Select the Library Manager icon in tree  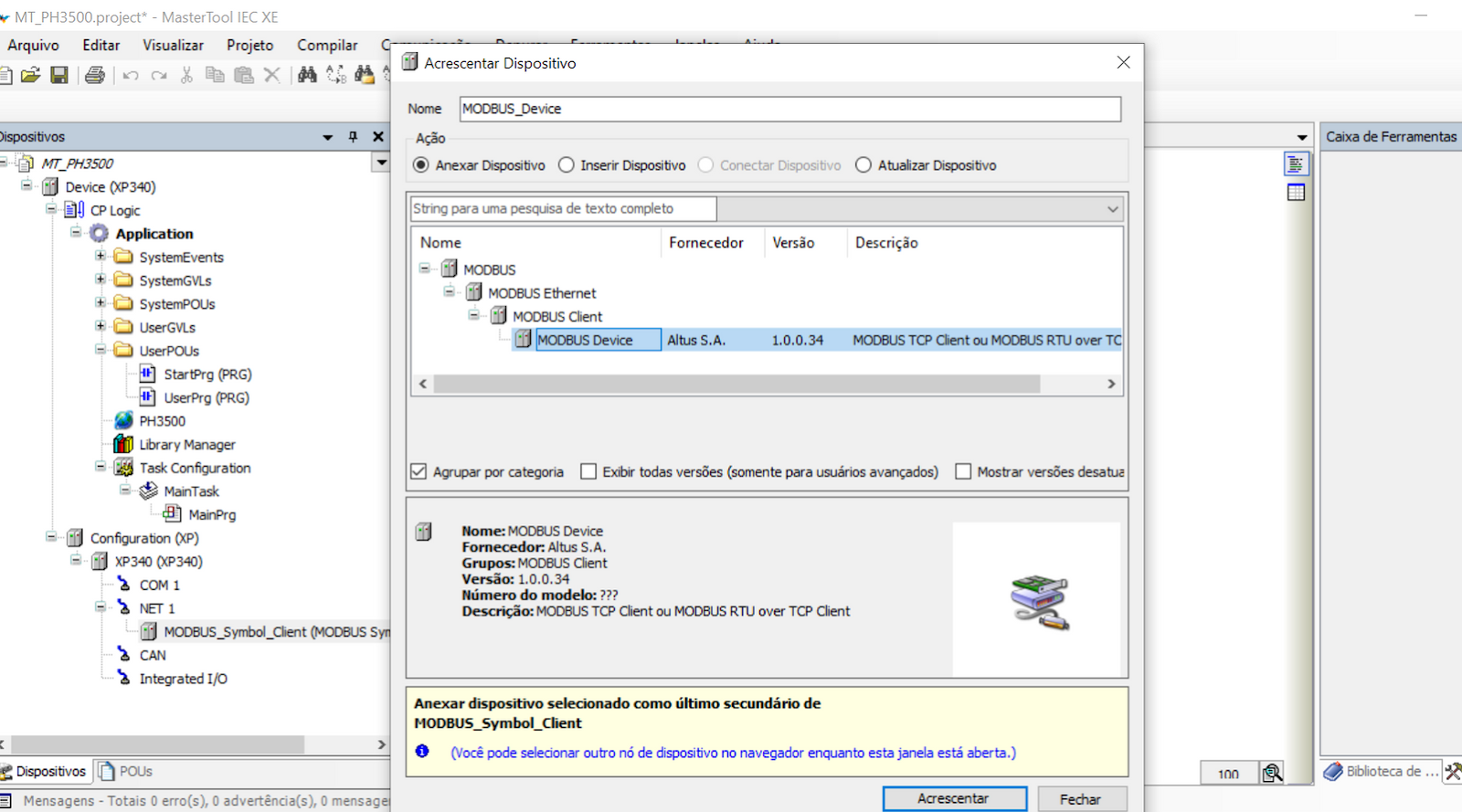(123, 445)
